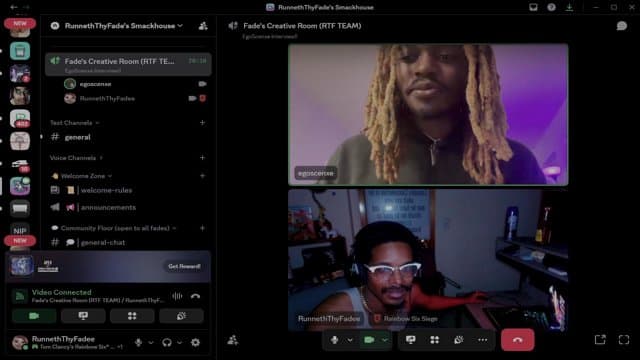Open the general-chat channel
This screenshot has height=360, width=640.
(x=128, y=242)
